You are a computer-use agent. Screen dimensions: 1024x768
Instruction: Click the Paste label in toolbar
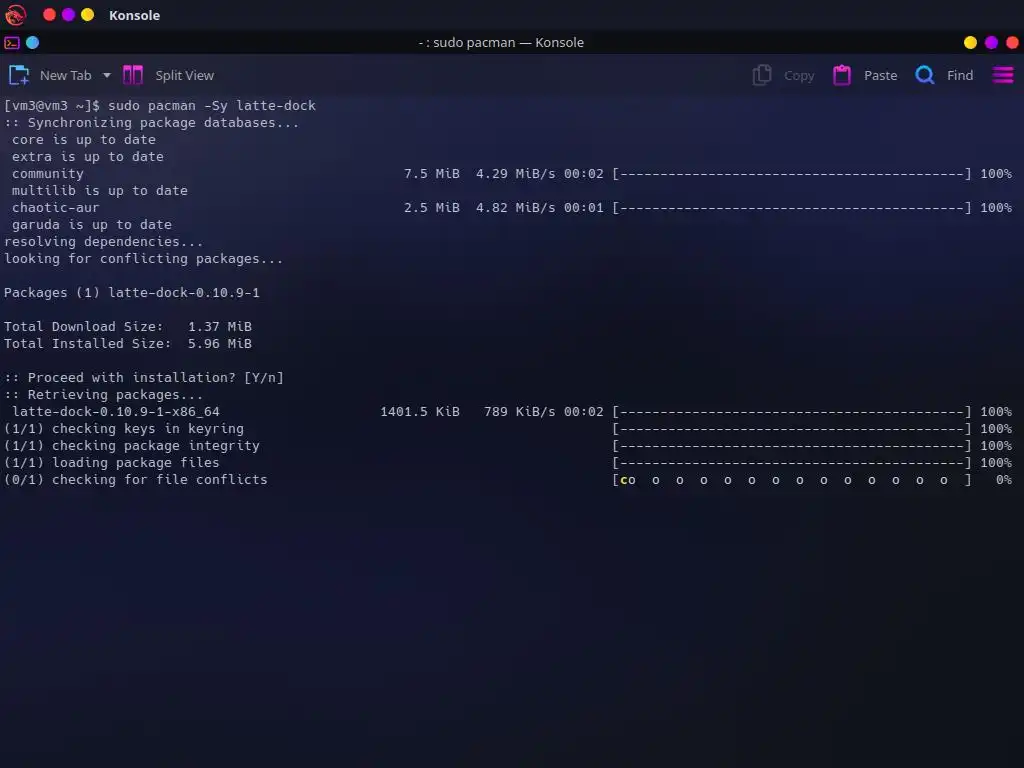coord(880,75)
